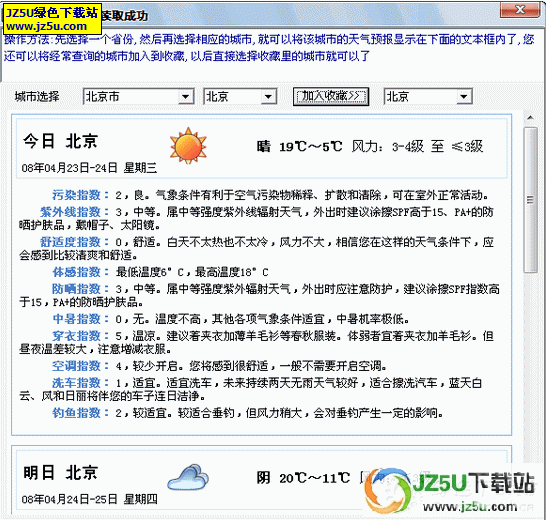Viewport: 546px width, 520px height.
Task: Click the wind text 风力: 3-4级 至 ≤3级
Action: [x=417, y=146]
